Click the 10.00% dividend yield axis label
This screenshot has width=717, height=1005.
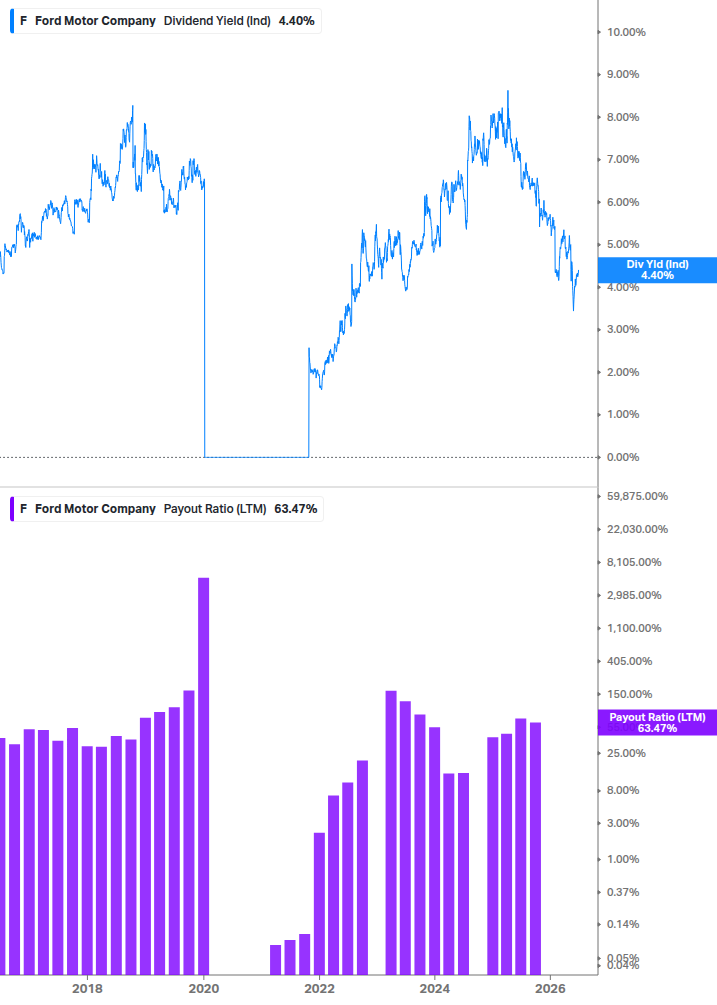[626, 32]
